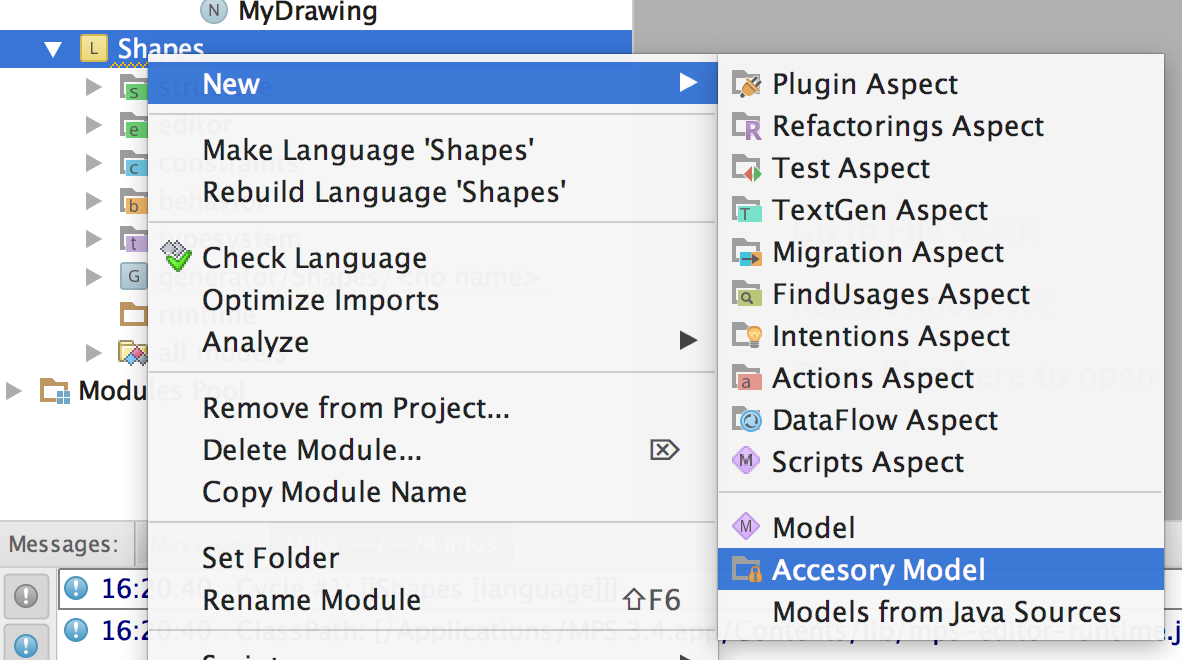Click the TextGen Aspect icon

pyautogui.click(x=747, y=211)
